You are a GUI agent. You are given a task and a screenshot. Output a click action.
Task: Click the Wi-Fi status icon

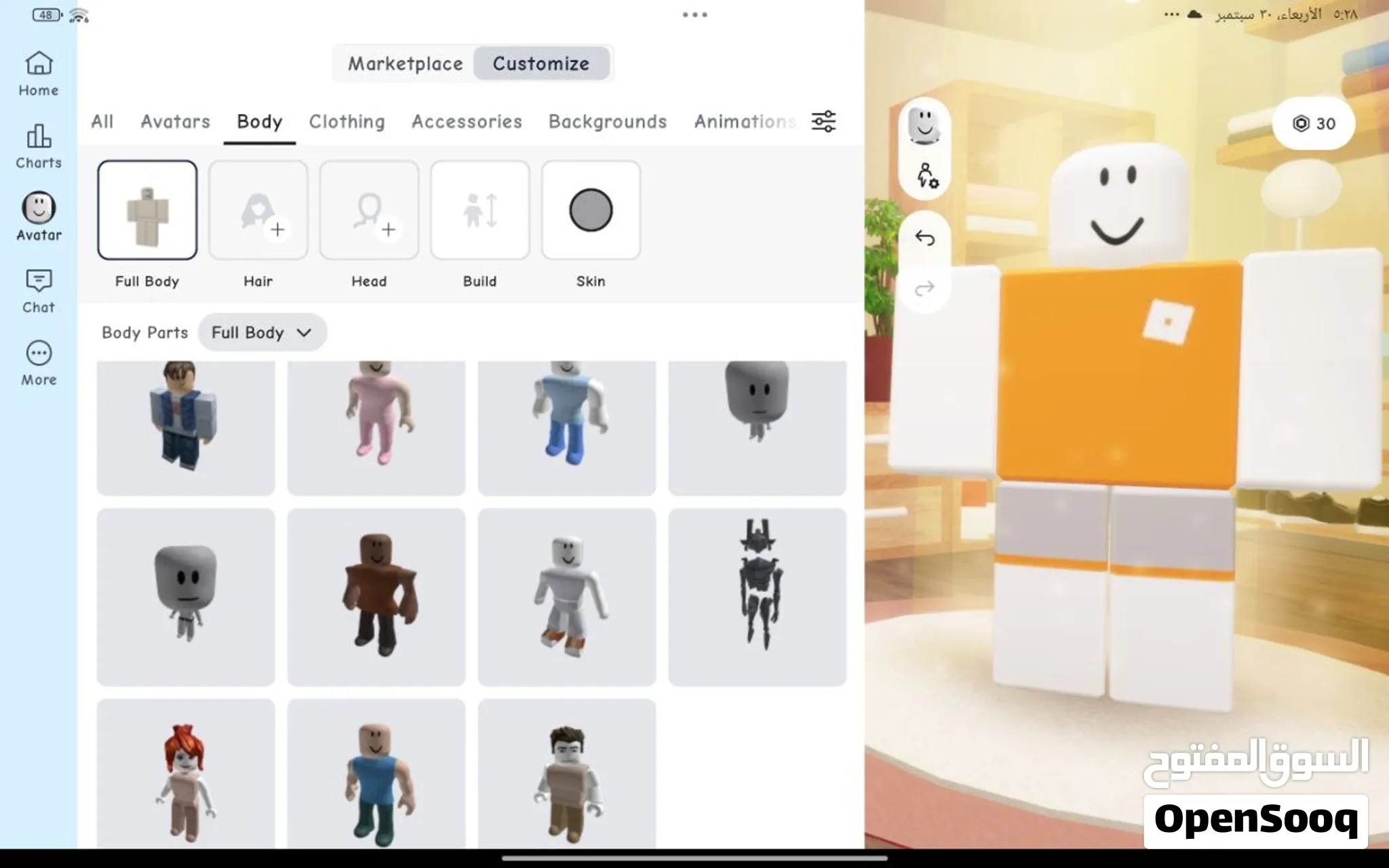coord(79,15)
